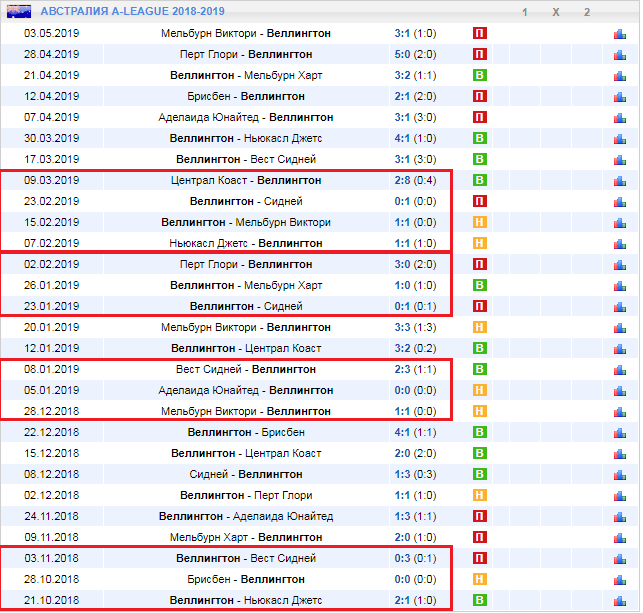The image size is (643, 613).
Task: Open stats chart icon for 15.12.2018 match
Action: (620, 454)
